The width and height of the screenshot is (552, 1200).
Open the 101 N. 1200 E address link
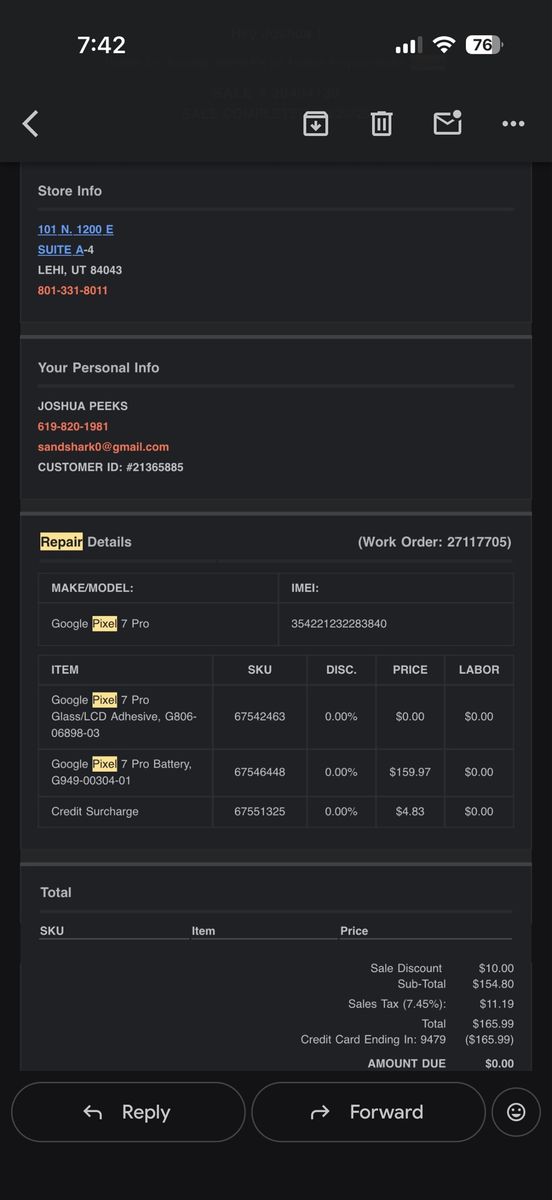[76, 229]
